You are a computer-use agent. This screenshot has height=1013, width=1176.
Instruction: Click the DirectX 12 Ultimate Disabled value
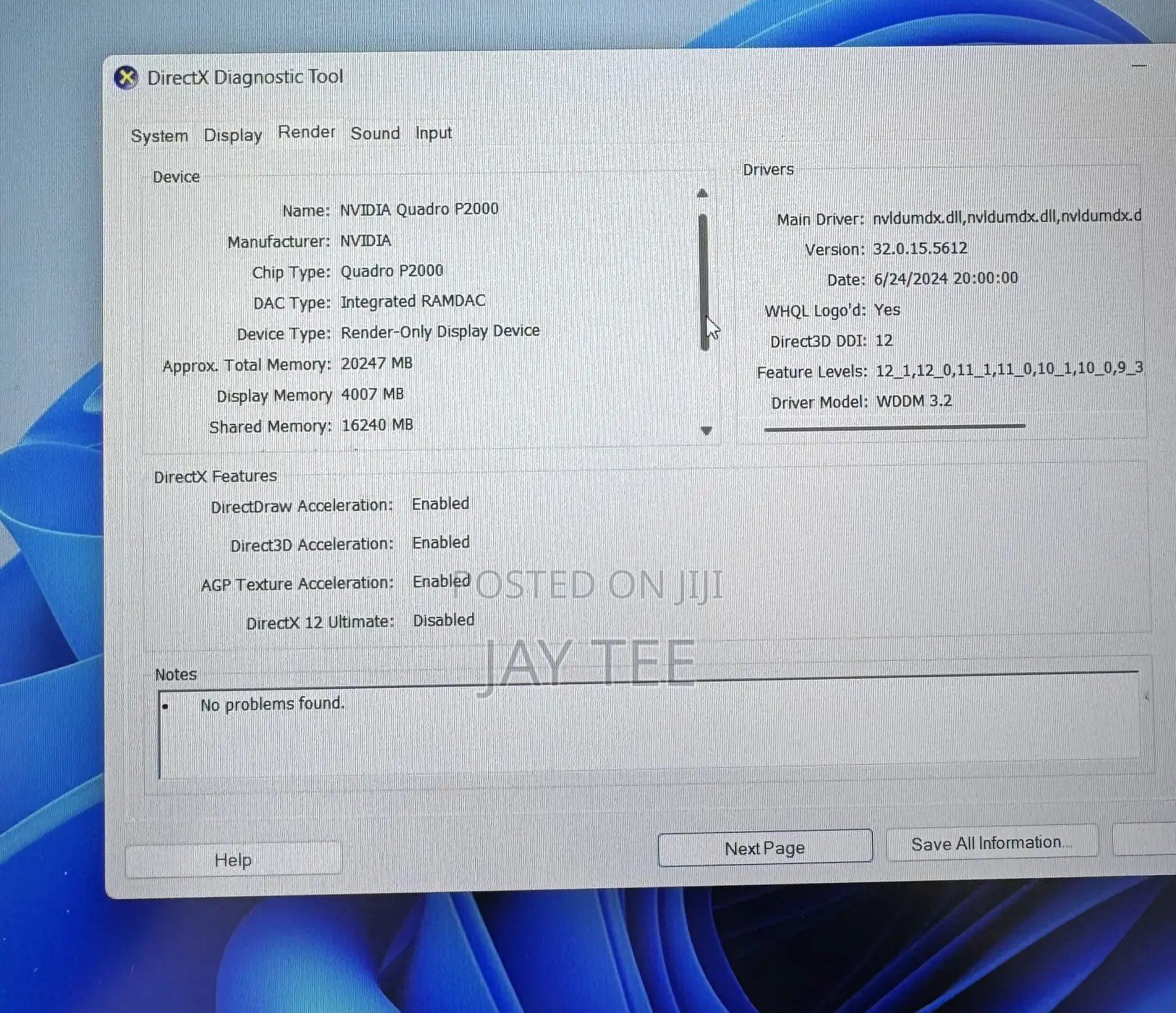tap(443, 620)
